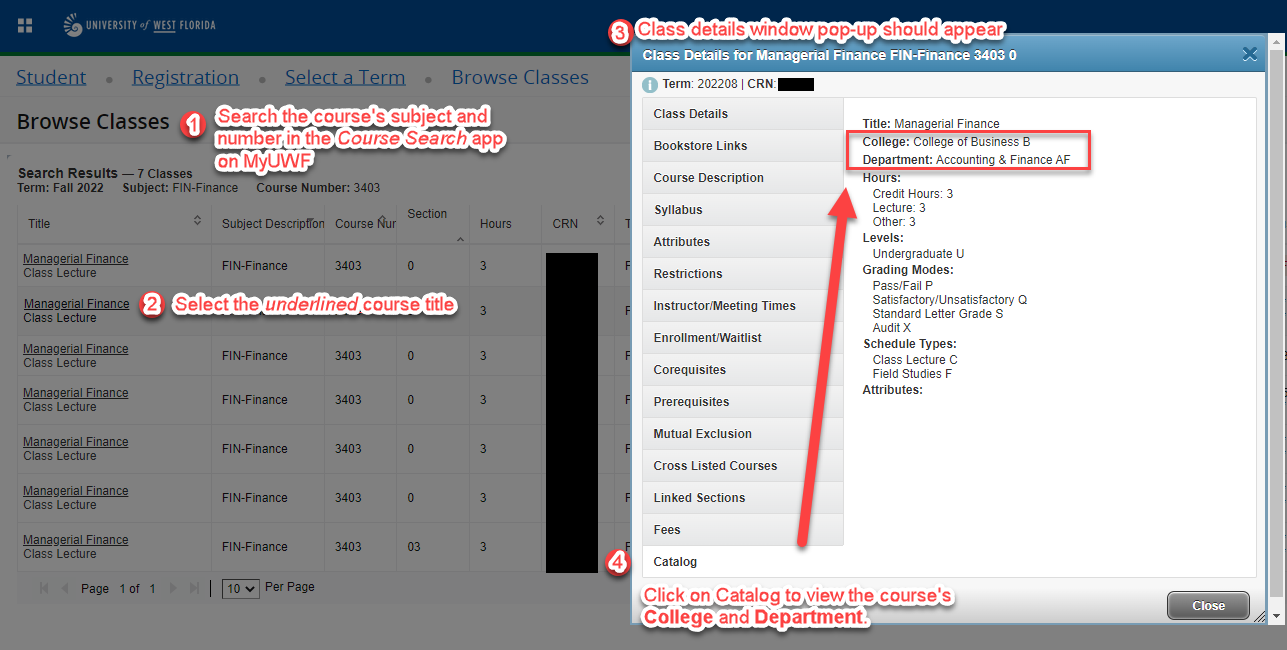Click the Close button in dialog

point(1208,605)
